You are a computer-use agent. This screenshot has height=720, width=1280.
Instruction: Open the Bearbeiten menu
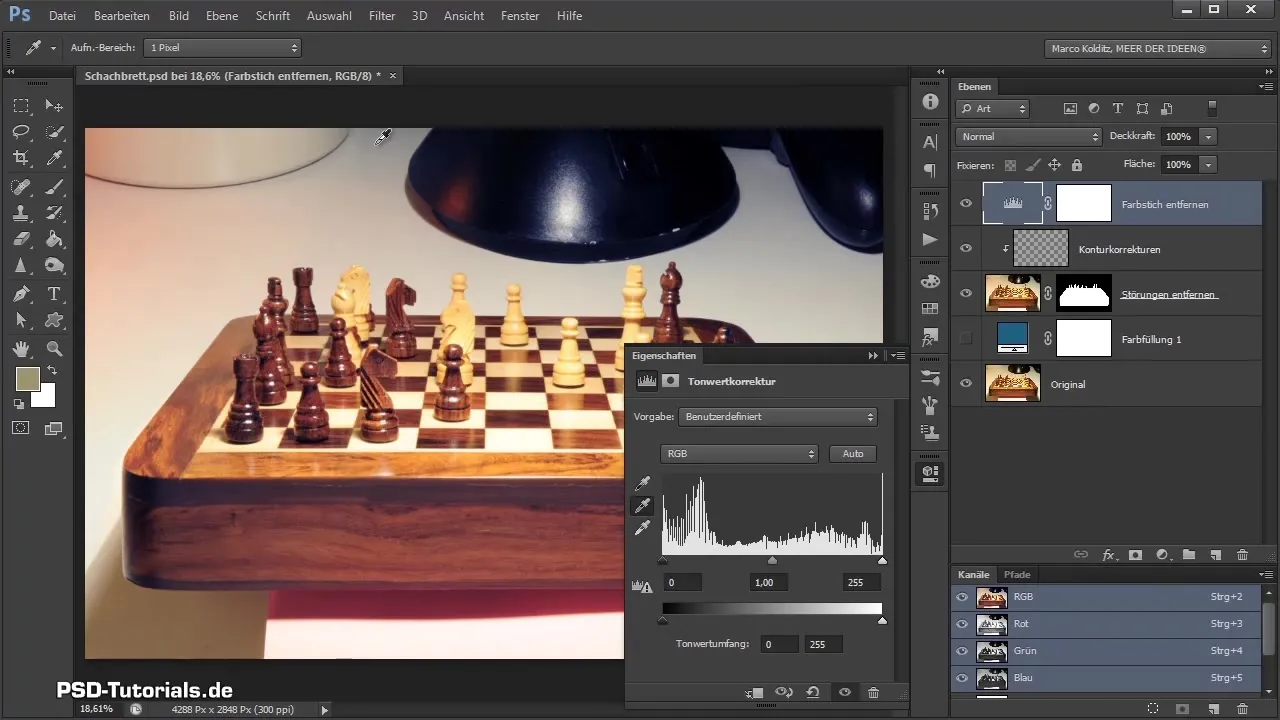[x=121, y=16]
